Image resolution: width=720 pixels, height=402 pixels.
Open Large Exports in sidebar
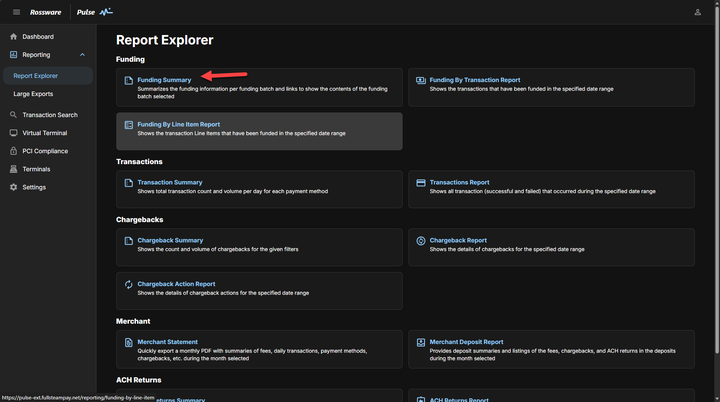click(x=33, y=94)
